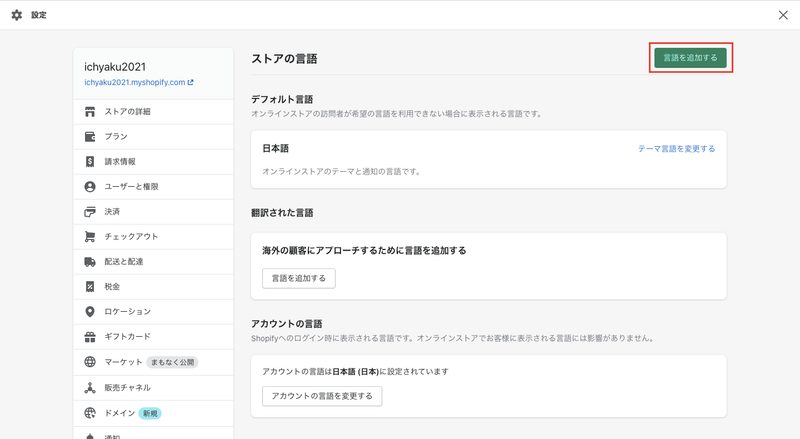Click the ichyaku2021 store name
Image resolution: width=800 pixels, height=439 pixels.
pos(115,67)
